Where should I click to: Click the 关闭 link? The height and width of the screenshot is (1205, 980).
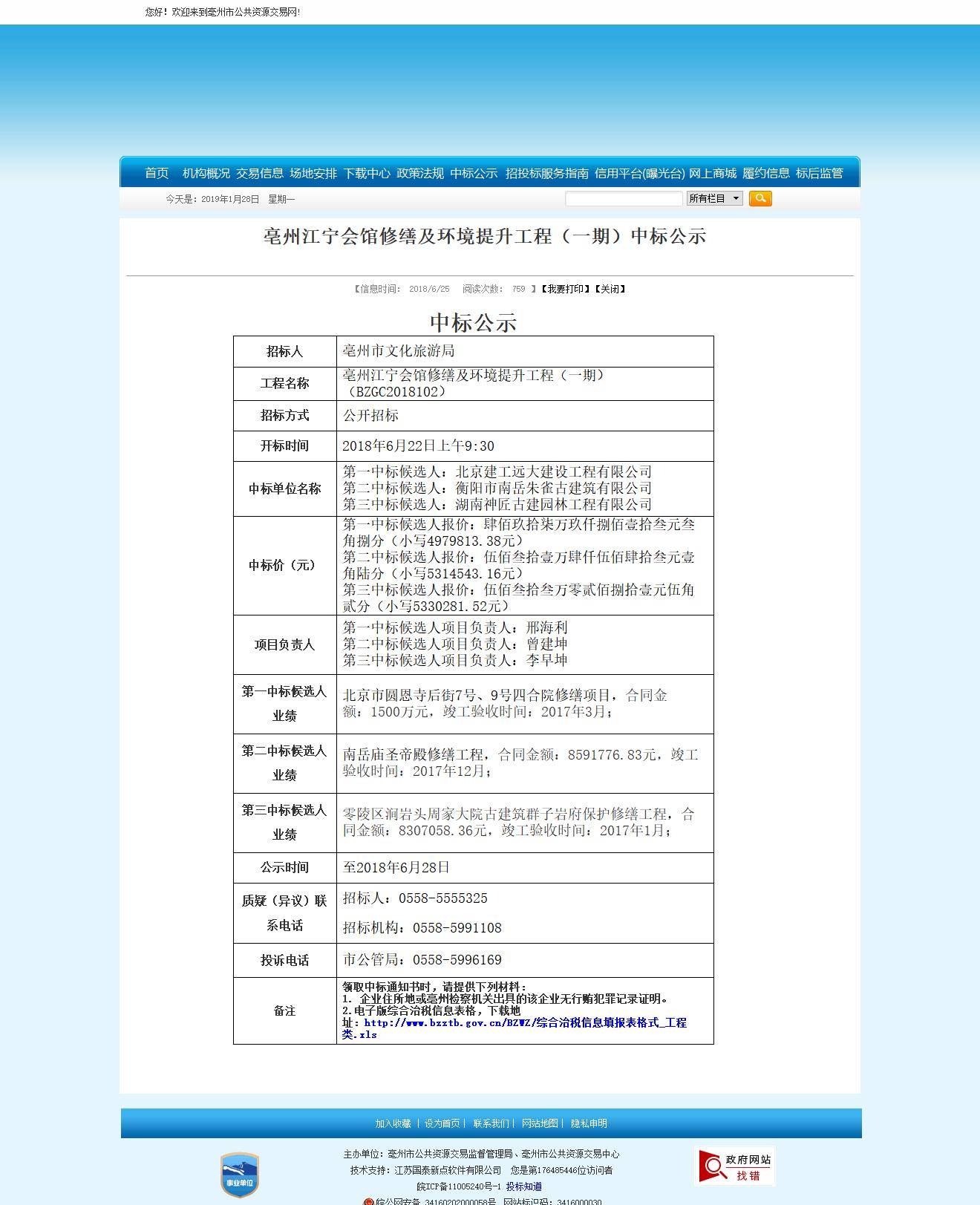click(610, 289)
